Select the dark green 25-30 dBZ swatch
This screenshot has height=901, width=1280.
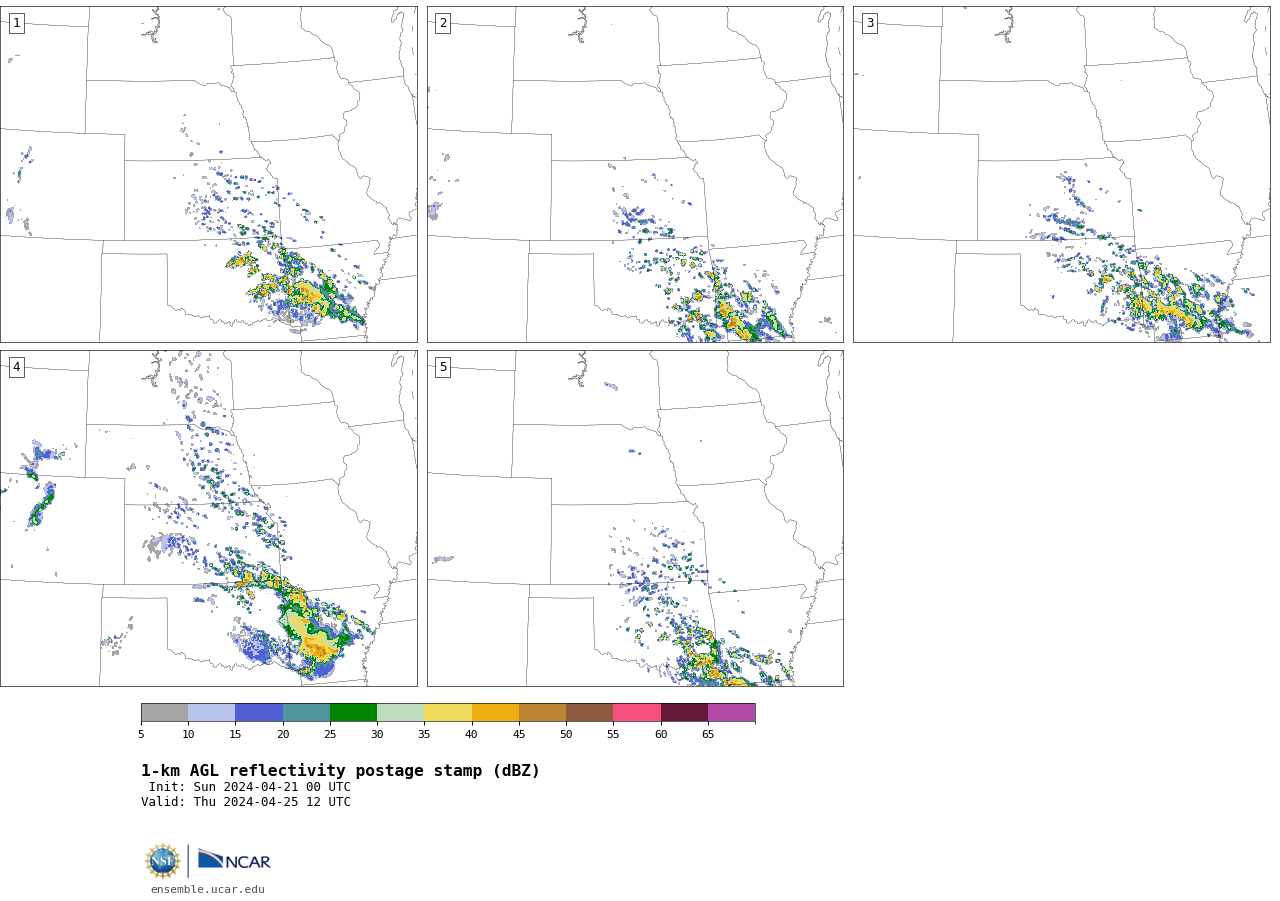[x=353, y=713]
